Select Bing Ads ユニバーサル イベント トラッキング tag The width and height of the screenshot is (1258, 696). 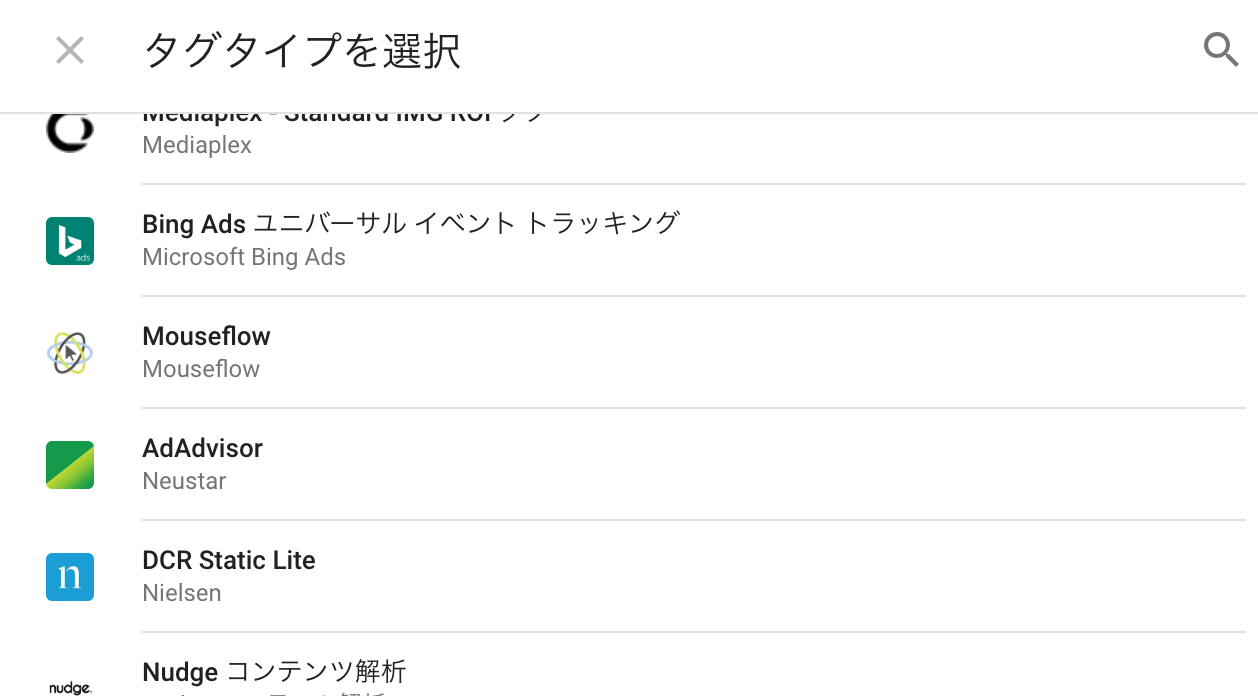[411, 223]
